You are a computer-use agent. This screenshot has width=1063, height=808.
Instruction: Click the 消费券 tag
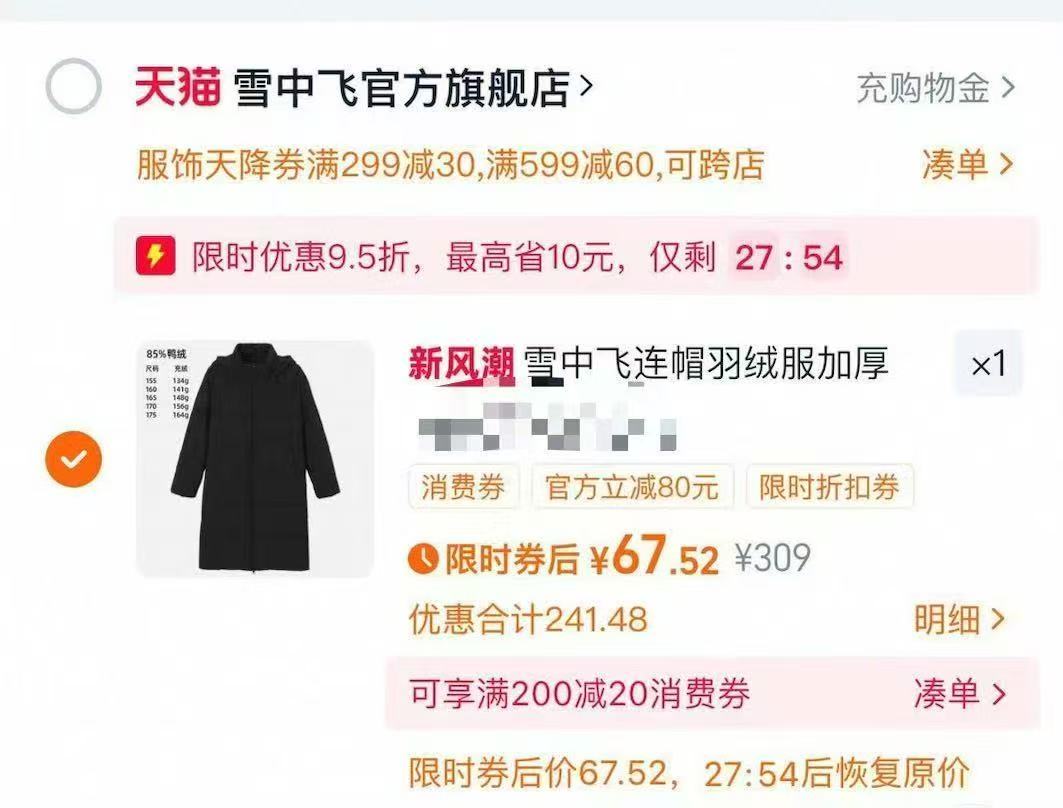pyautogui.click(x=463, y=487)
